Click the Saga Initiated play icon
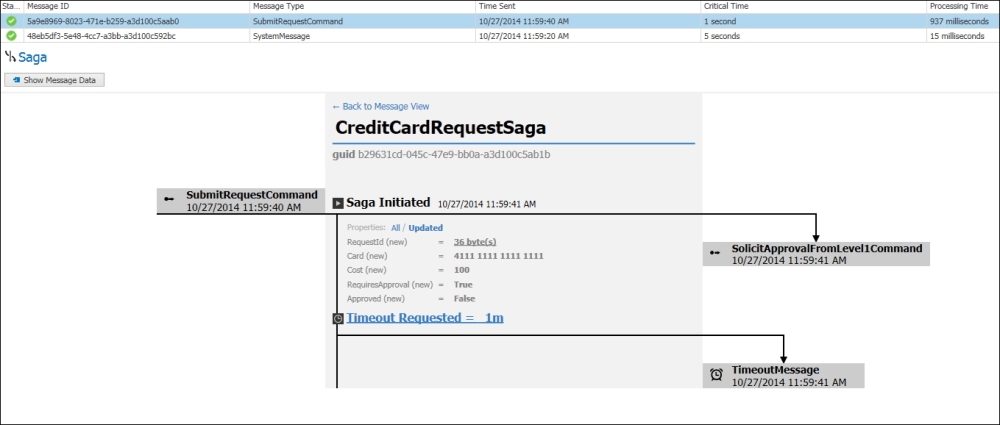The width and height of the screenshot is (1000, 425). click(338, 204)
